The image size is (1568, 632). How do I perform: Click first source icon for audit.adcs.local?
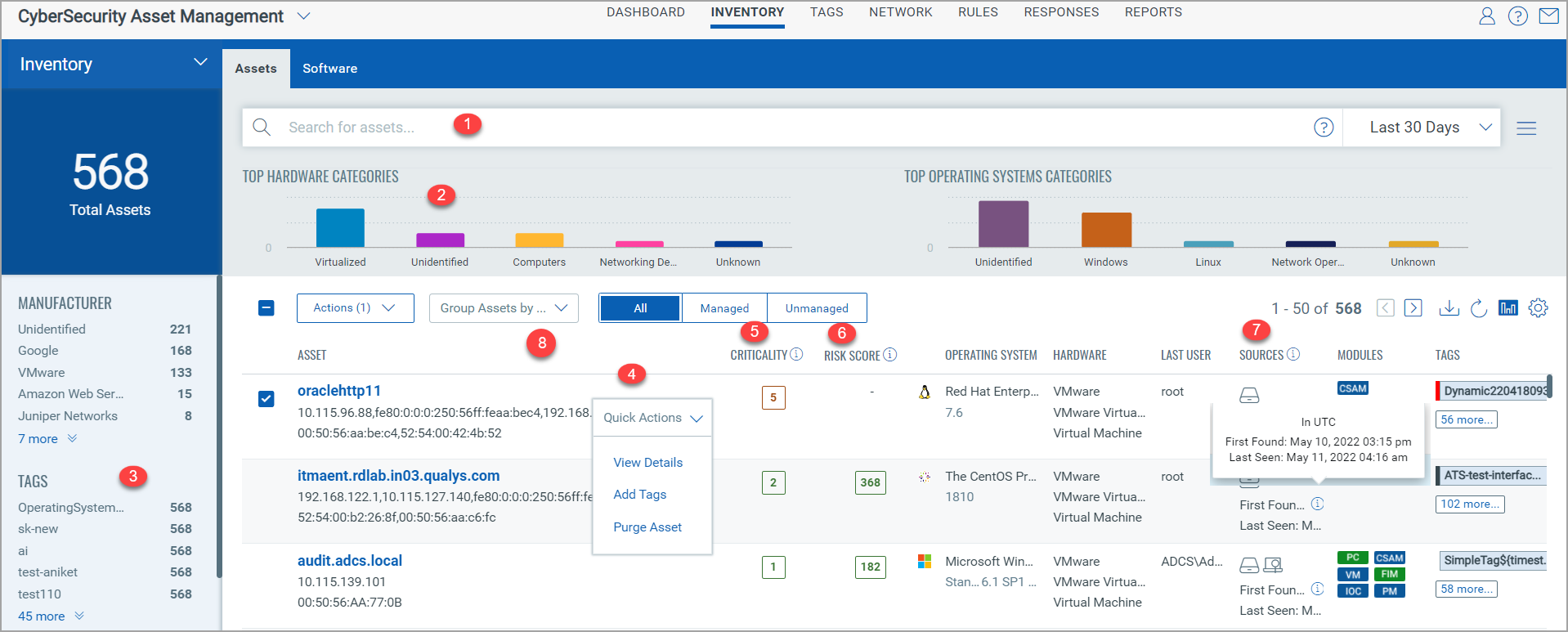click(x=1249, y=565)
